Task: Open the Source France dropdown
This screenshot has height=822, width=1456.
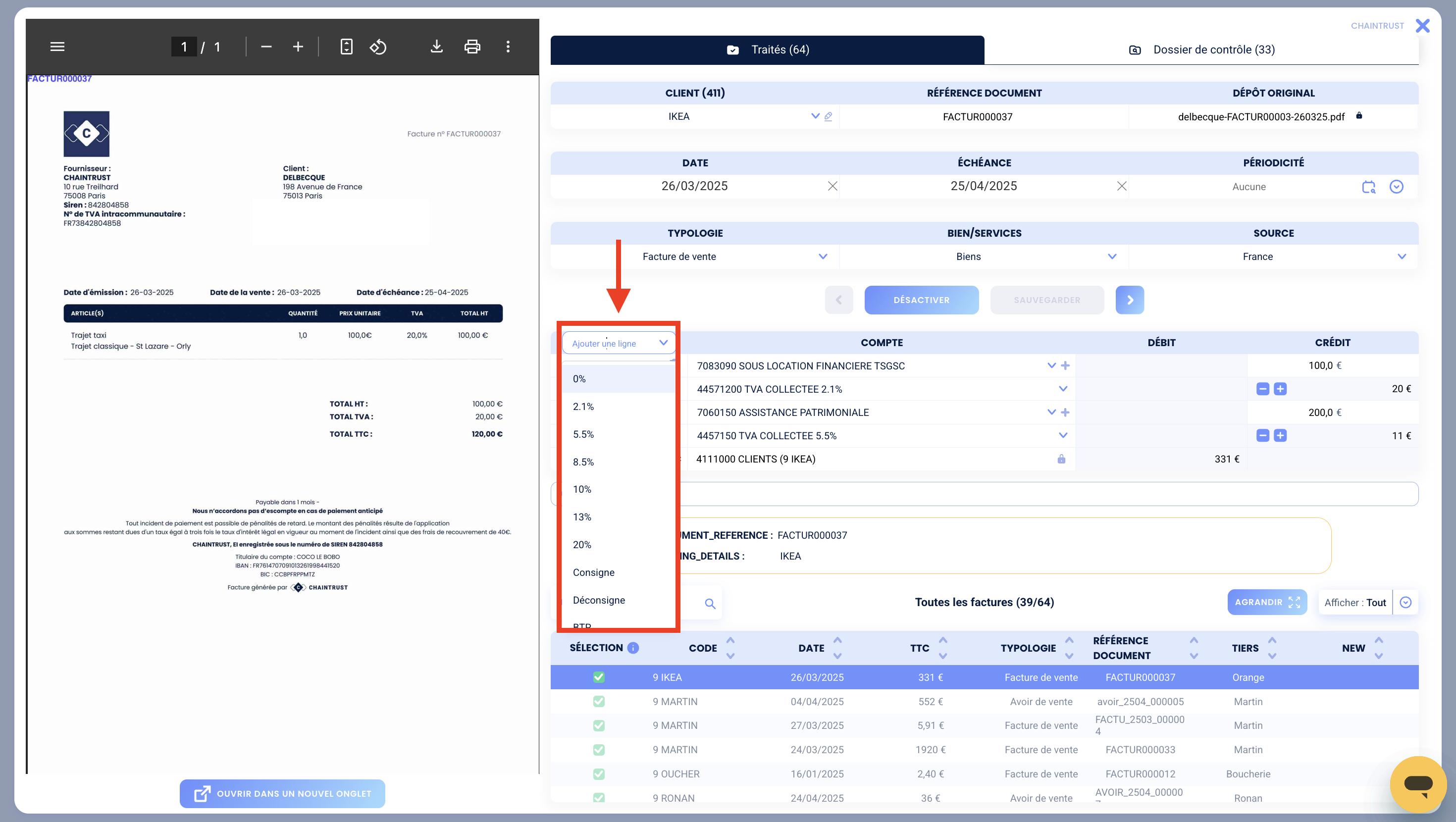Action: tap(1402, 256)
